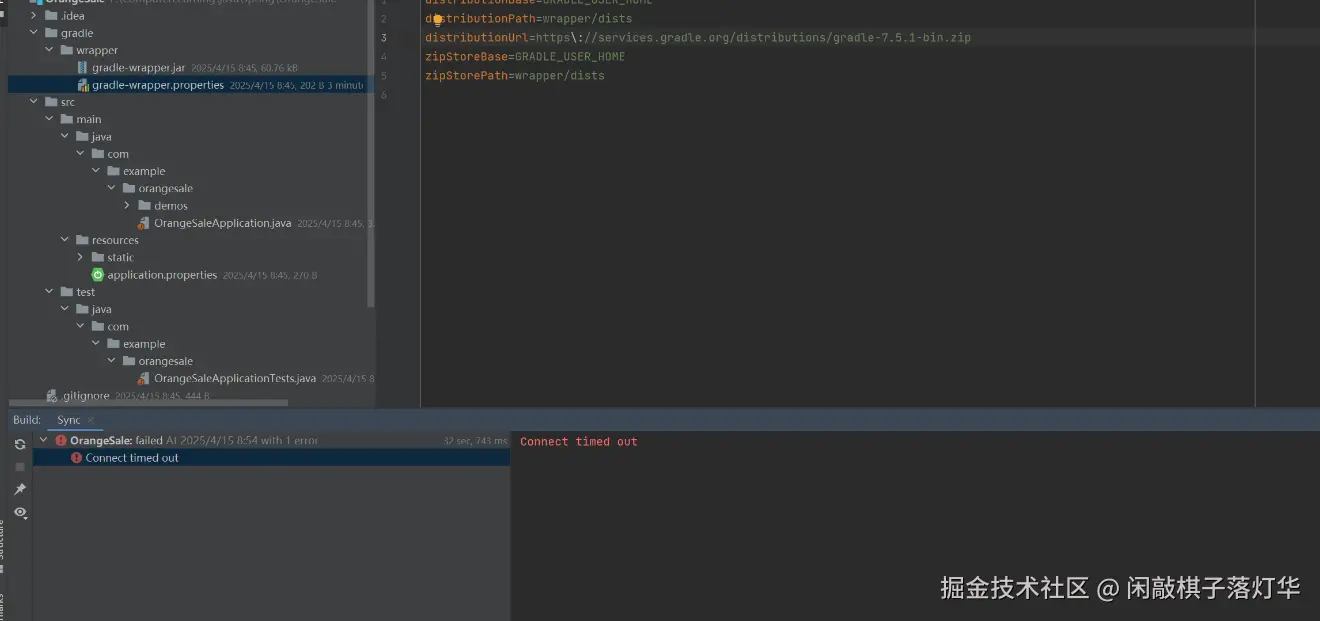The width and height of the screenshot is (1320, 621).
Task: Click the static folder icon
Action: click(x=97, y=257)
